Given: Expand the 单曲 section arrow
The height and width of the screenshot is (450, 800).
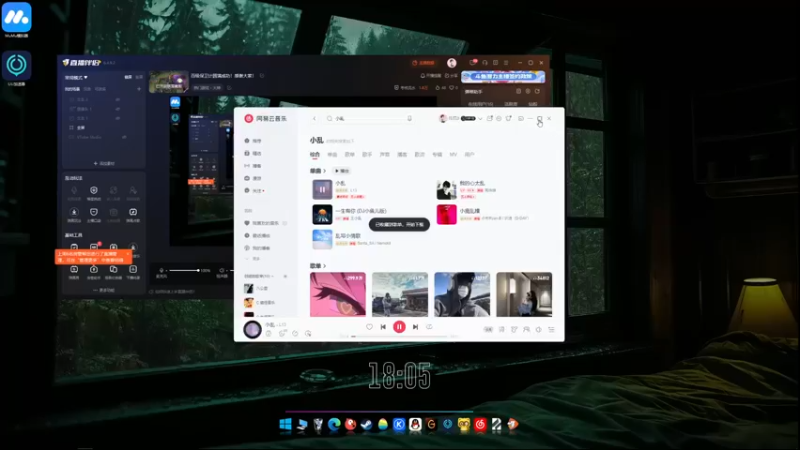Looking at the screenshot, I should click(324, 171).
